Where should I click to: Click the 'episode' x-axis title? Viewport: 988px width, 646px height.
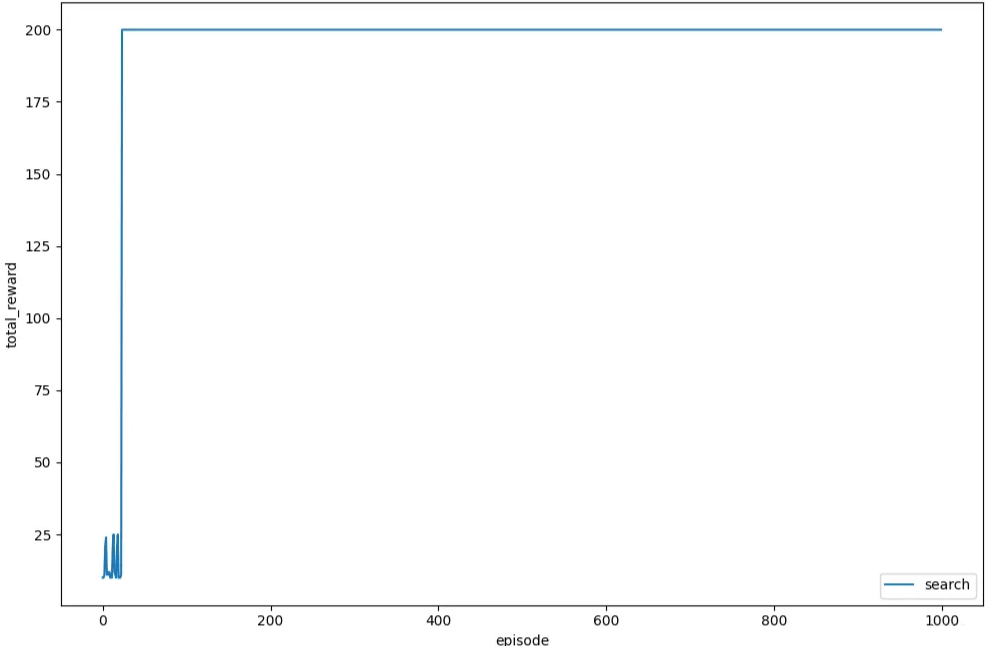pyautogui.click(x=522, y=639)
